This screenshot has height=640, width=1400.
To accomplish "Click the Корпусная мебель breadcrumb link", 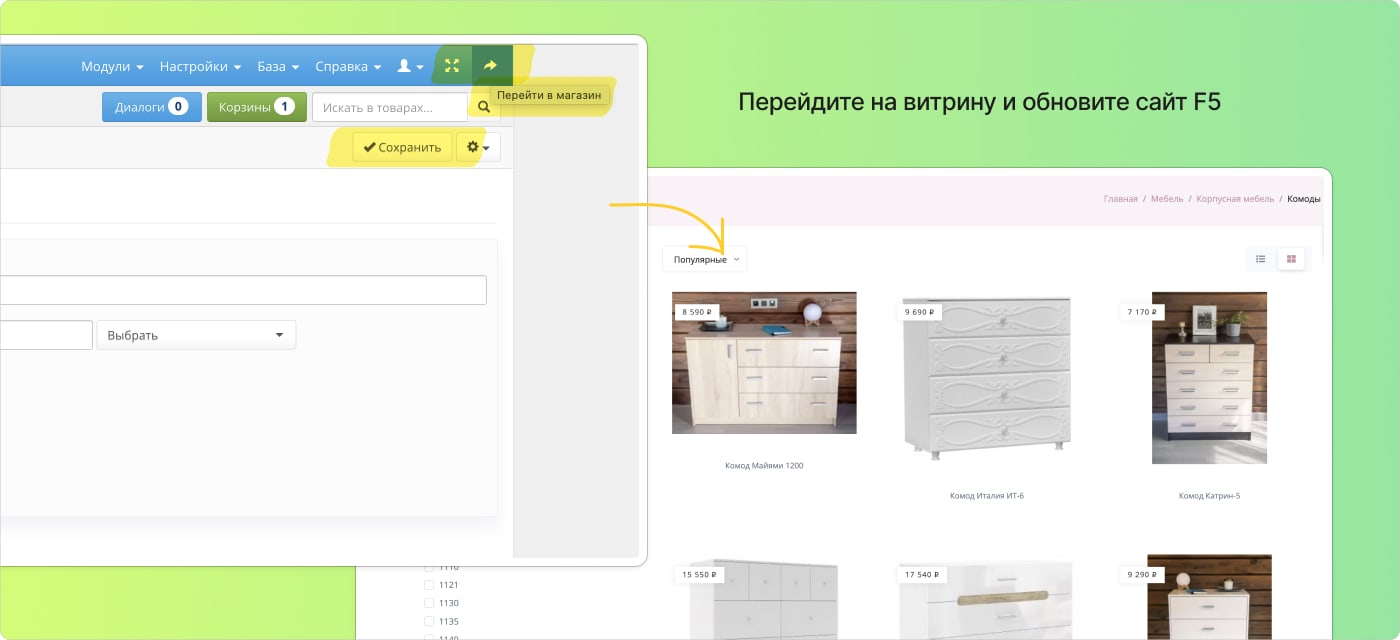I will click(1235, 199).
